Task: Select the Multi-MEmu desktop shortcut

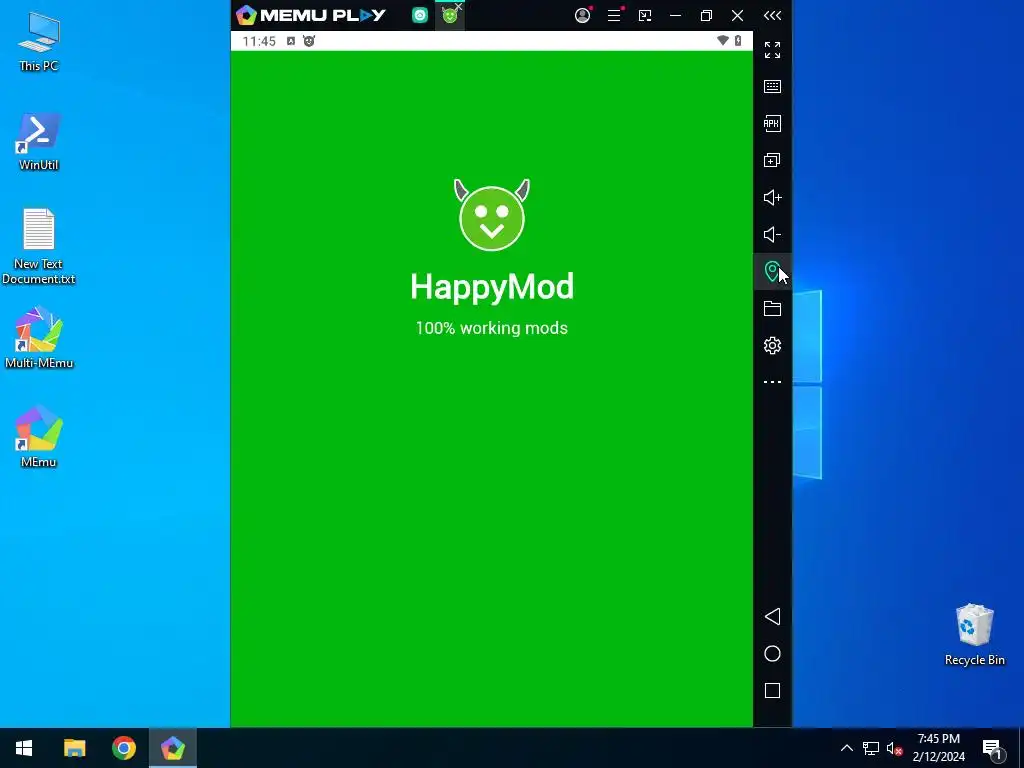Action: tap(39, 338)
